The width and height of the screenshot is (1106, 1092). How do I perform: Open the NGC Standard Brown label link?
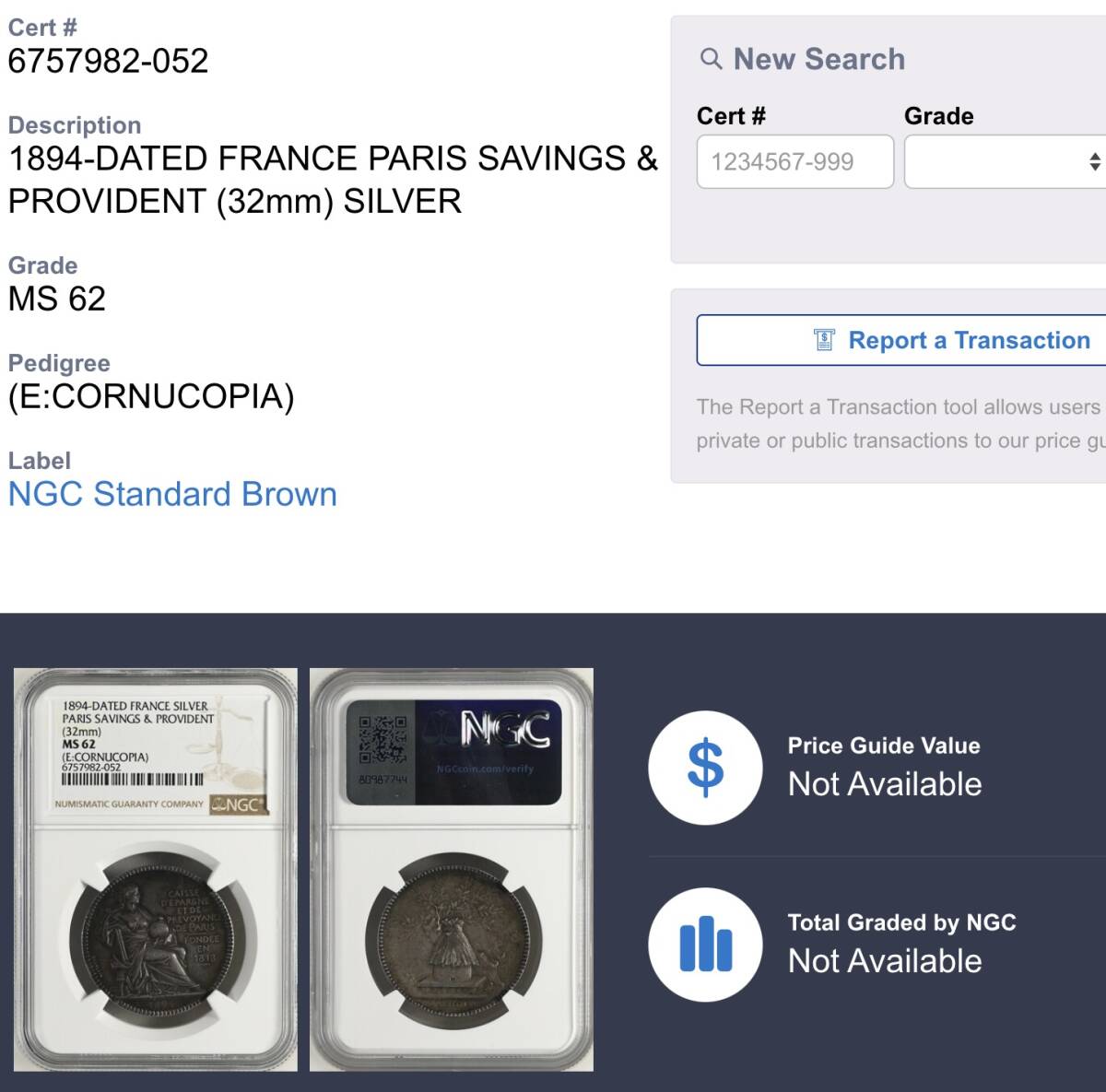[172, 494]
